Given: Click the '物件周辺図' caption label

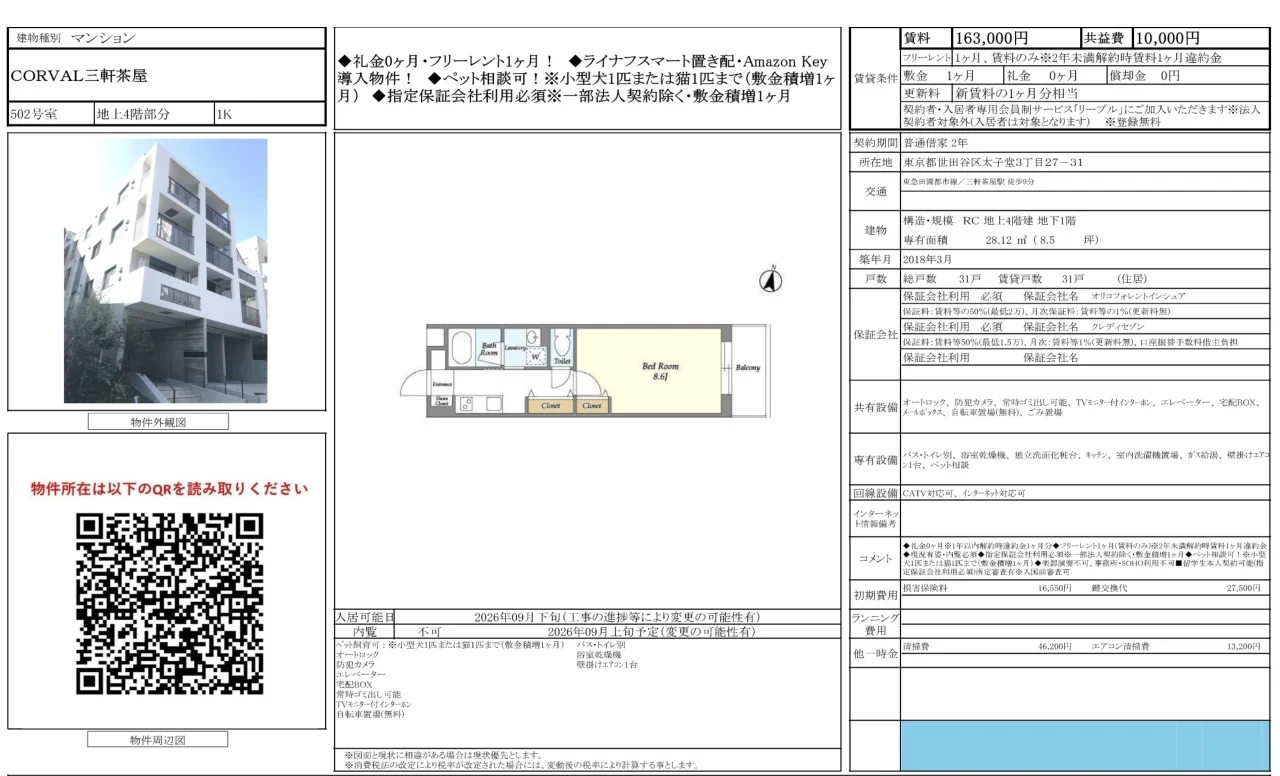Looking at the screenshot, I should [158, 740].
